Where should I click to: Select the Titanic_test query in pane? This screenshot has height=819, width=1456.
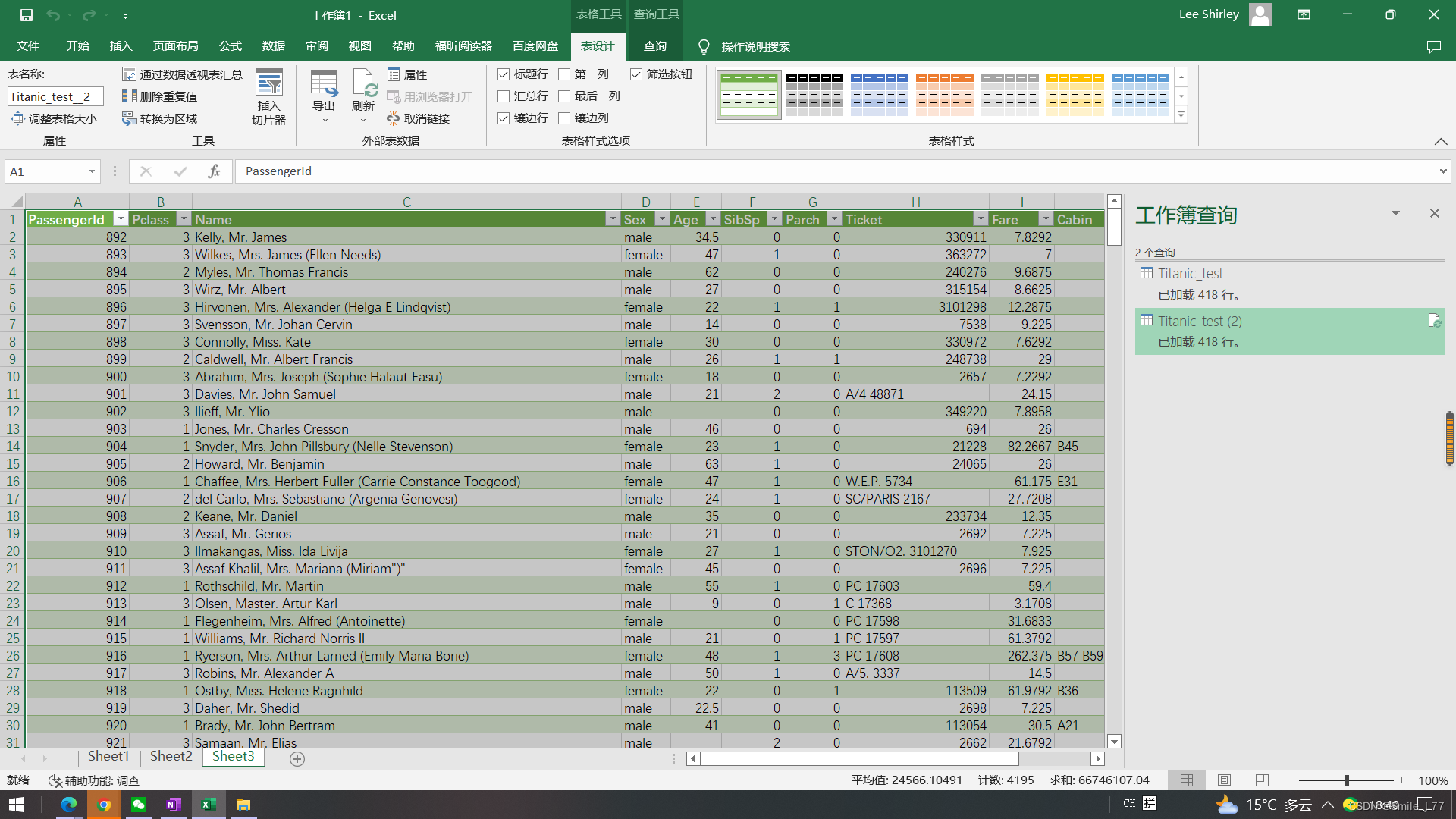pos(1190,274)
